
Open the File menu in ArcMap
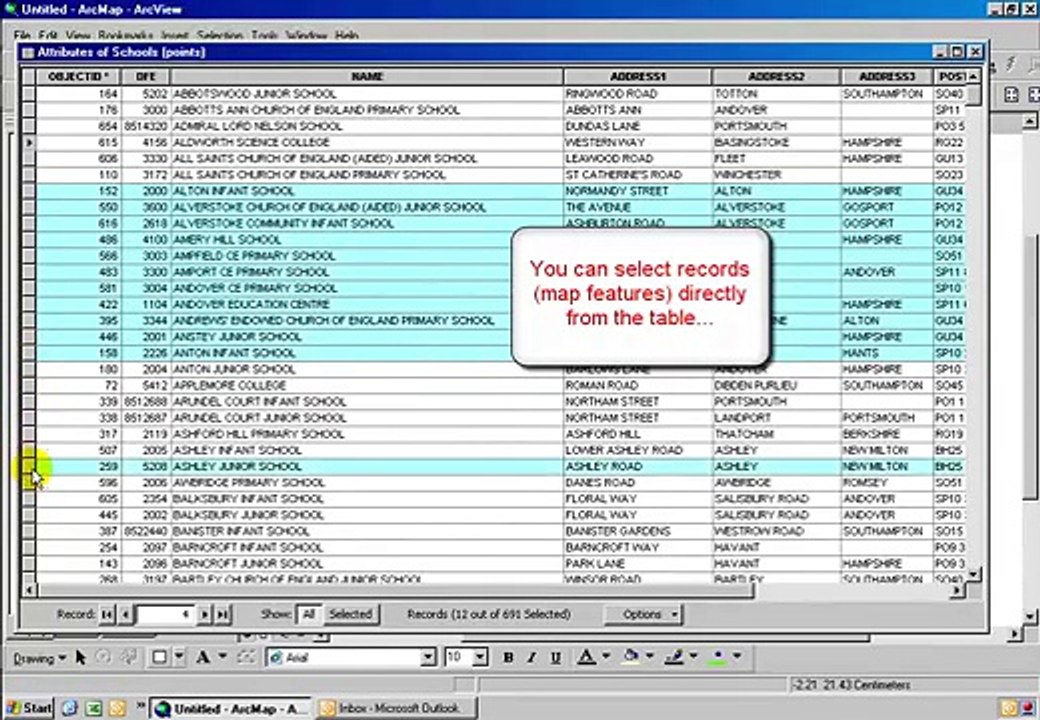pyautogui.click(x=21, y=35)
